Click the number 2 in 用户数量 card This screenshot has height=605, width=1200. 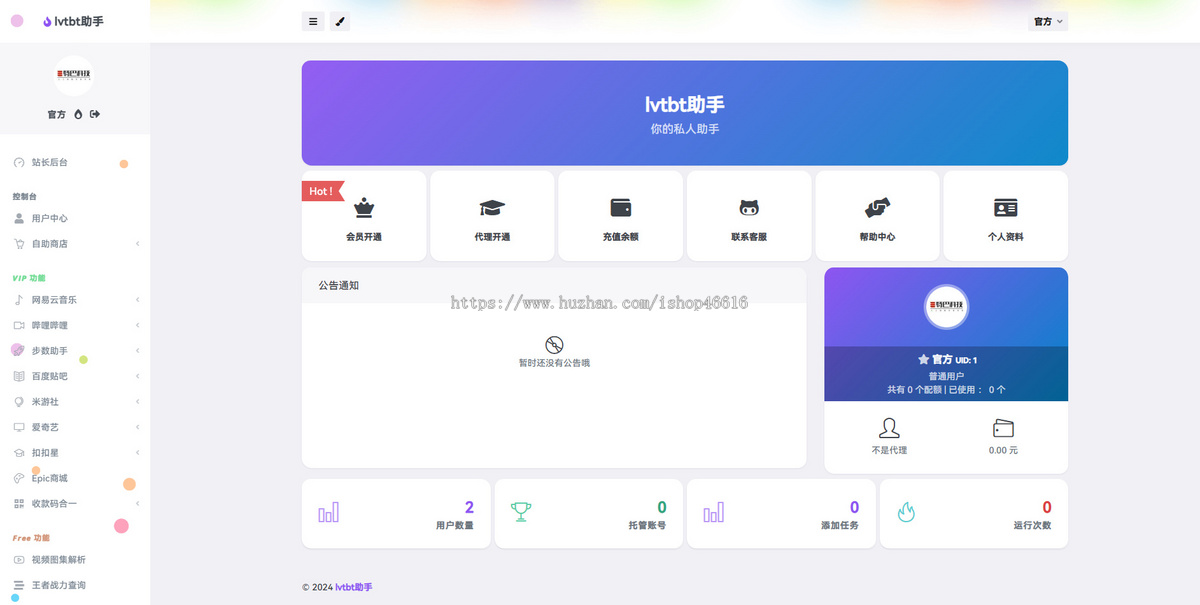[469, 508]
